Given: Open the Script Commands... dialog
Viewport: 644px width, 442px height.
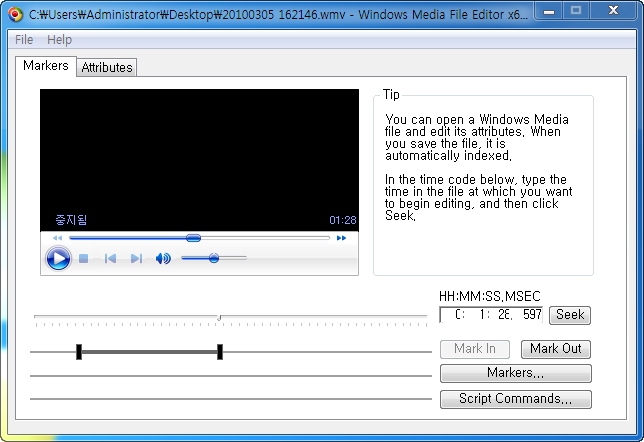Looking at the screenshot, I should pyautogui.click(x=515, y=399).
